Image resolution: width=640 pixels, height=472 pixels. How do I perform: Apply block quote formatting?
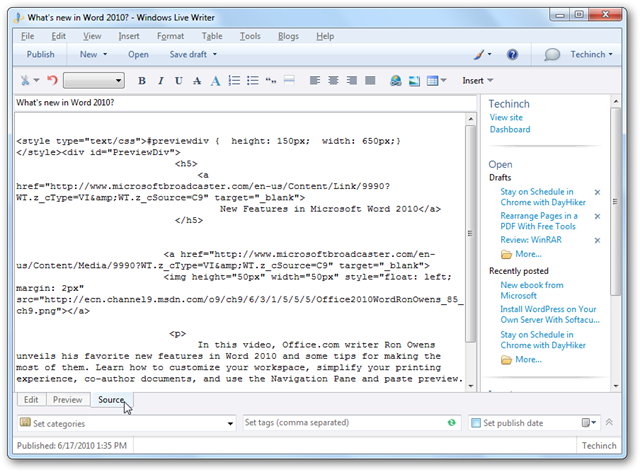coord(271,81)
